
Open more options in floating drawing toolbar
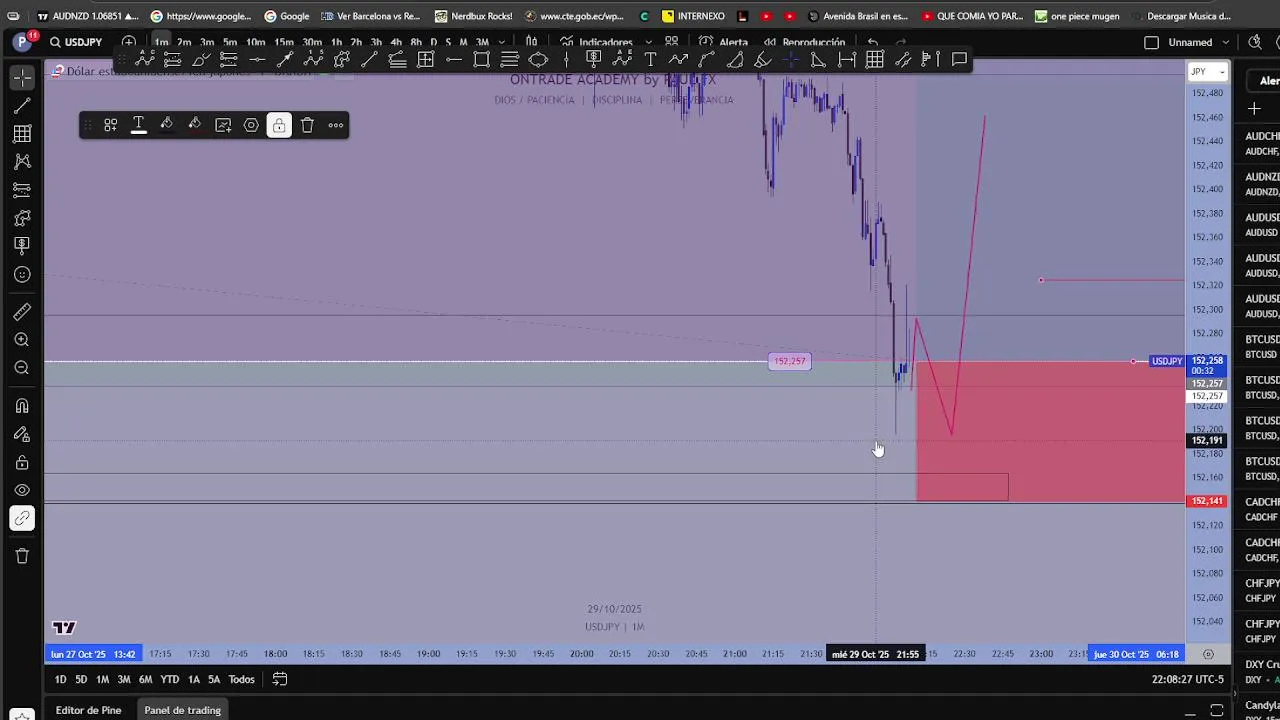[x=336, y=125]
